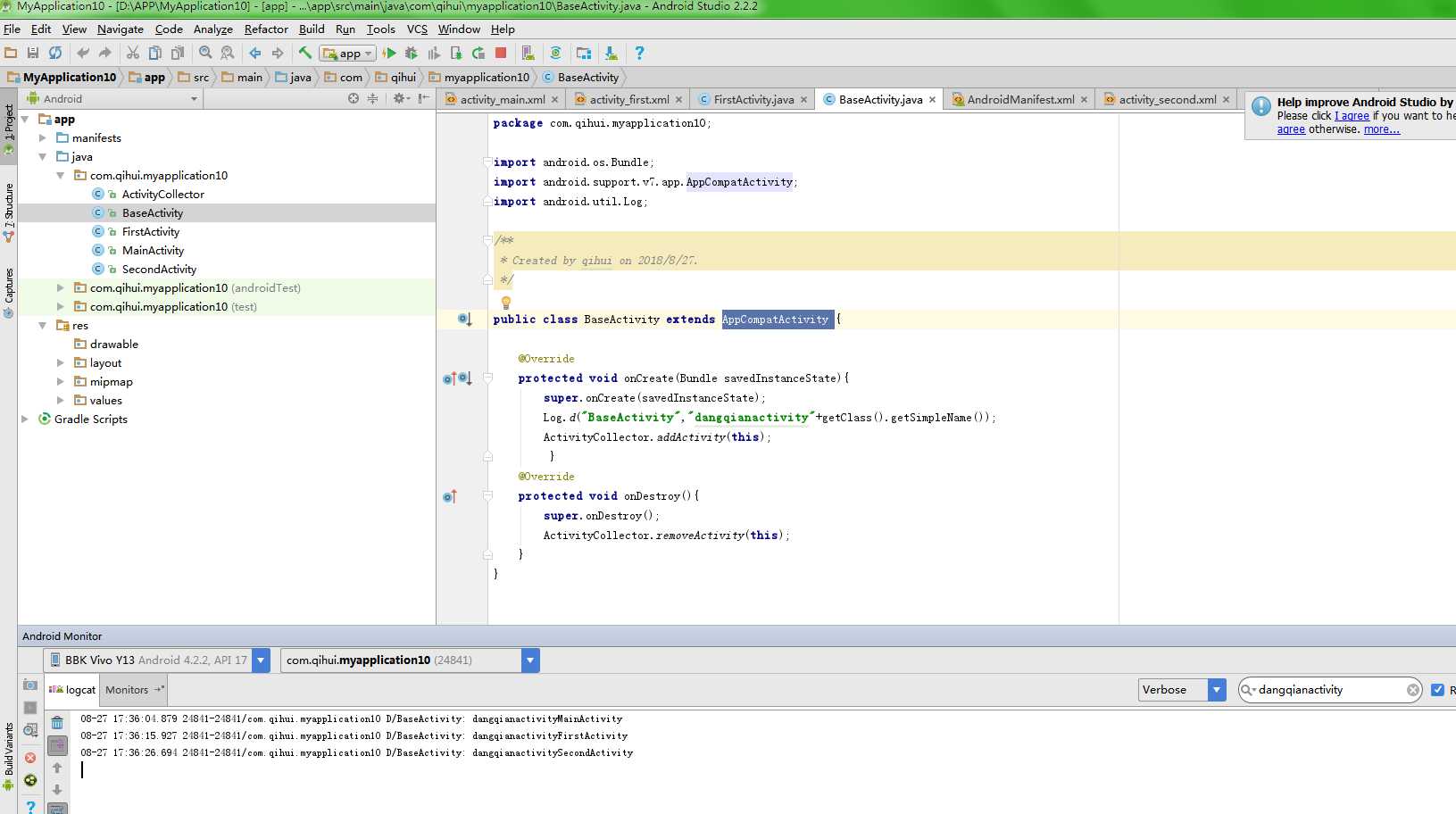Start debugging with the bug icon

tap(412, 54)
